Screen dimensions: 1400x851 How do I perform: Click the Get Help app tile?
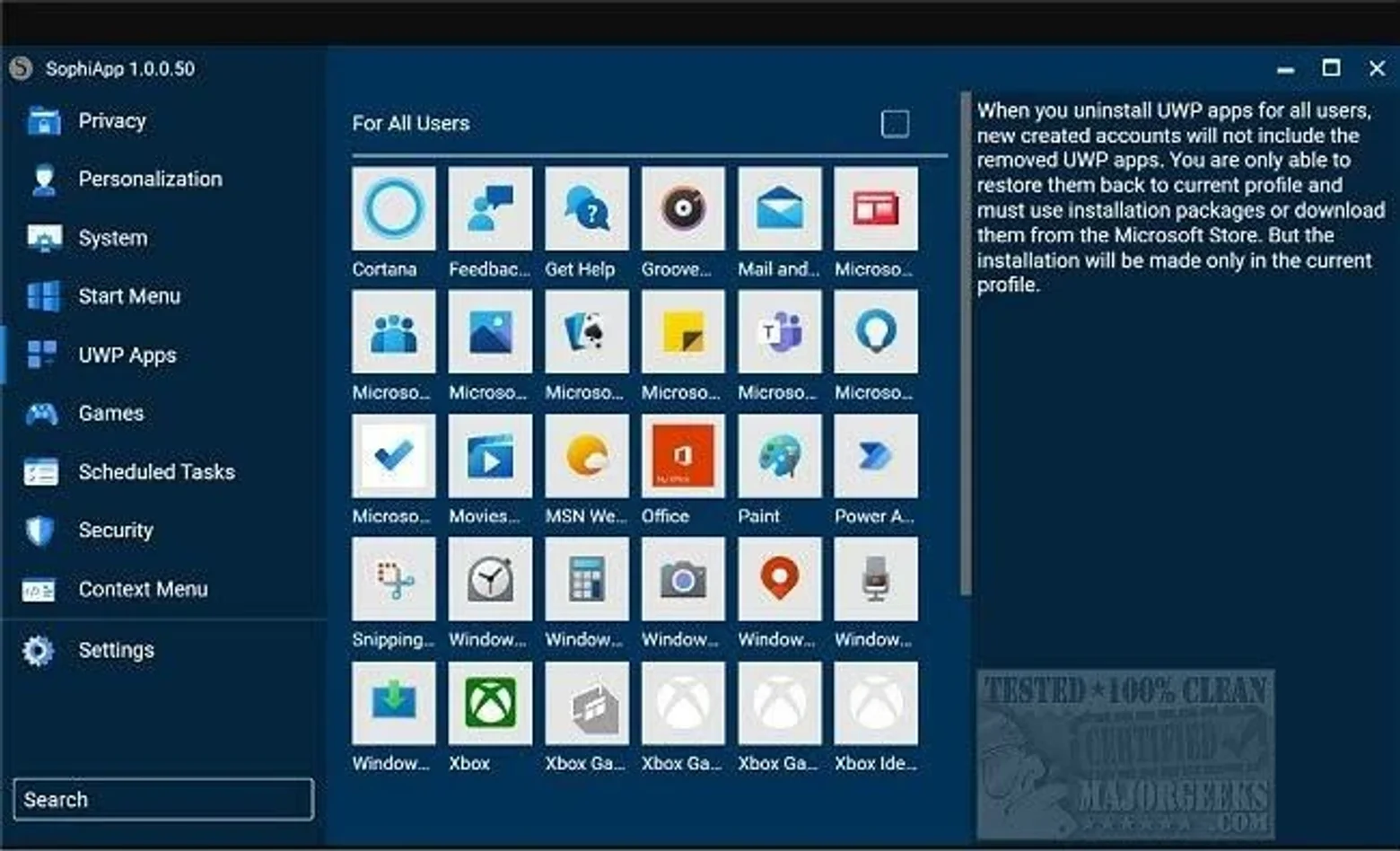click(587, 208)
